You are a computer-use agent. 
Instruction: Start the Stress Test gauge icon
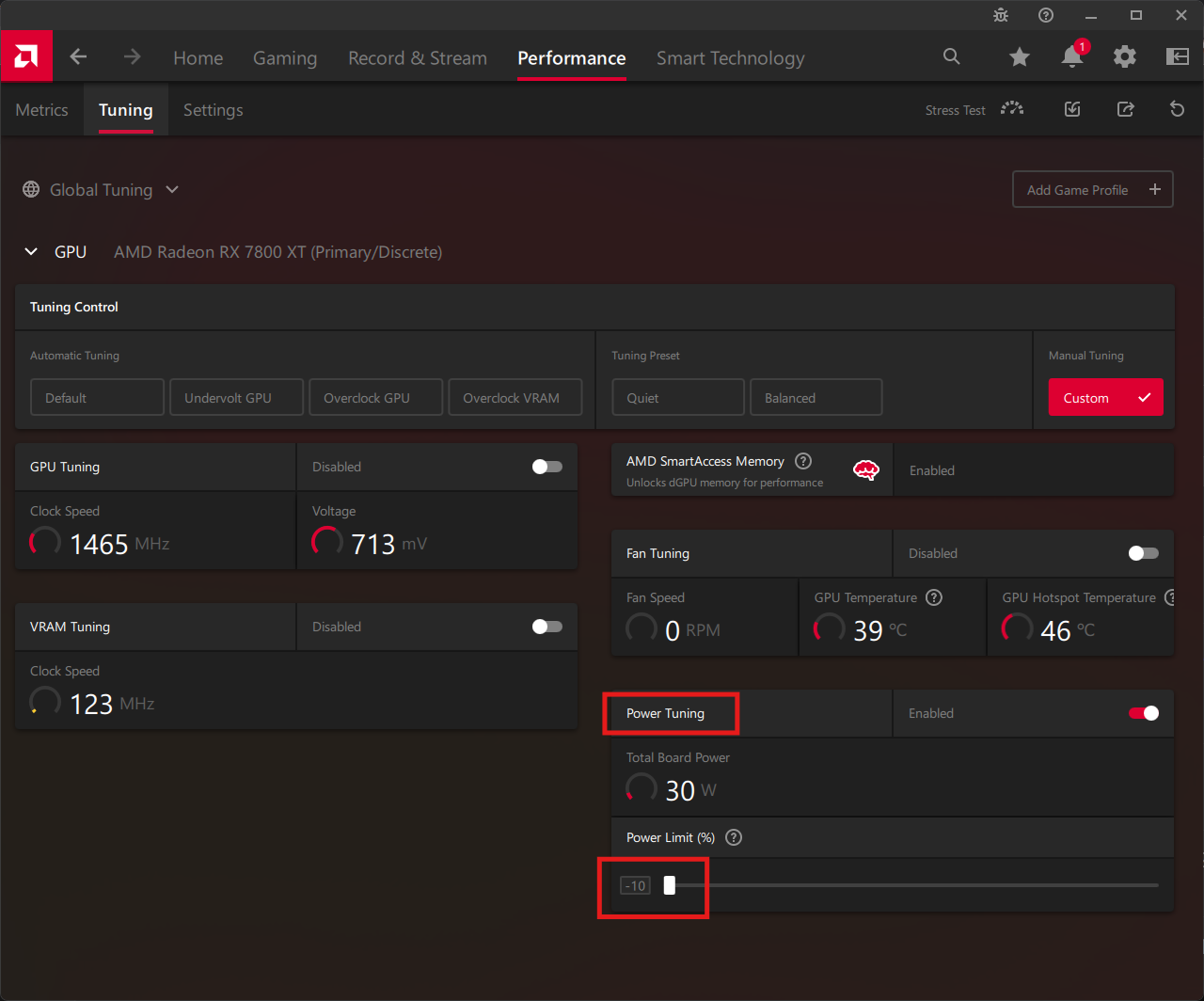point(1012,109)
